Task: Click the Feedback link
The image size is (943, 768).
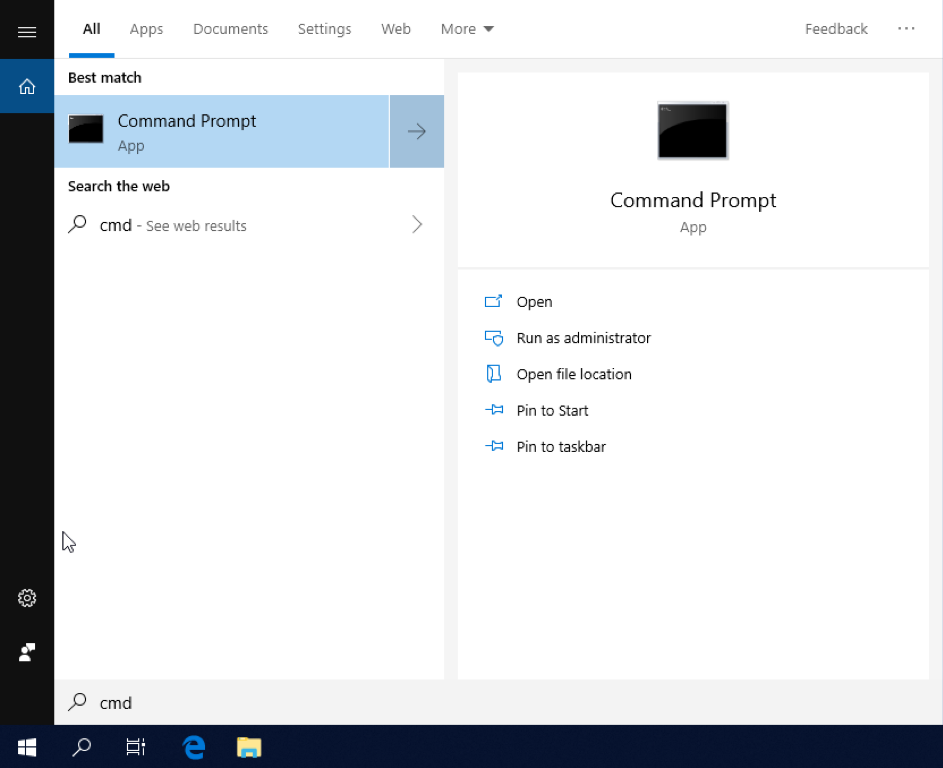Action: pos(836,29)
